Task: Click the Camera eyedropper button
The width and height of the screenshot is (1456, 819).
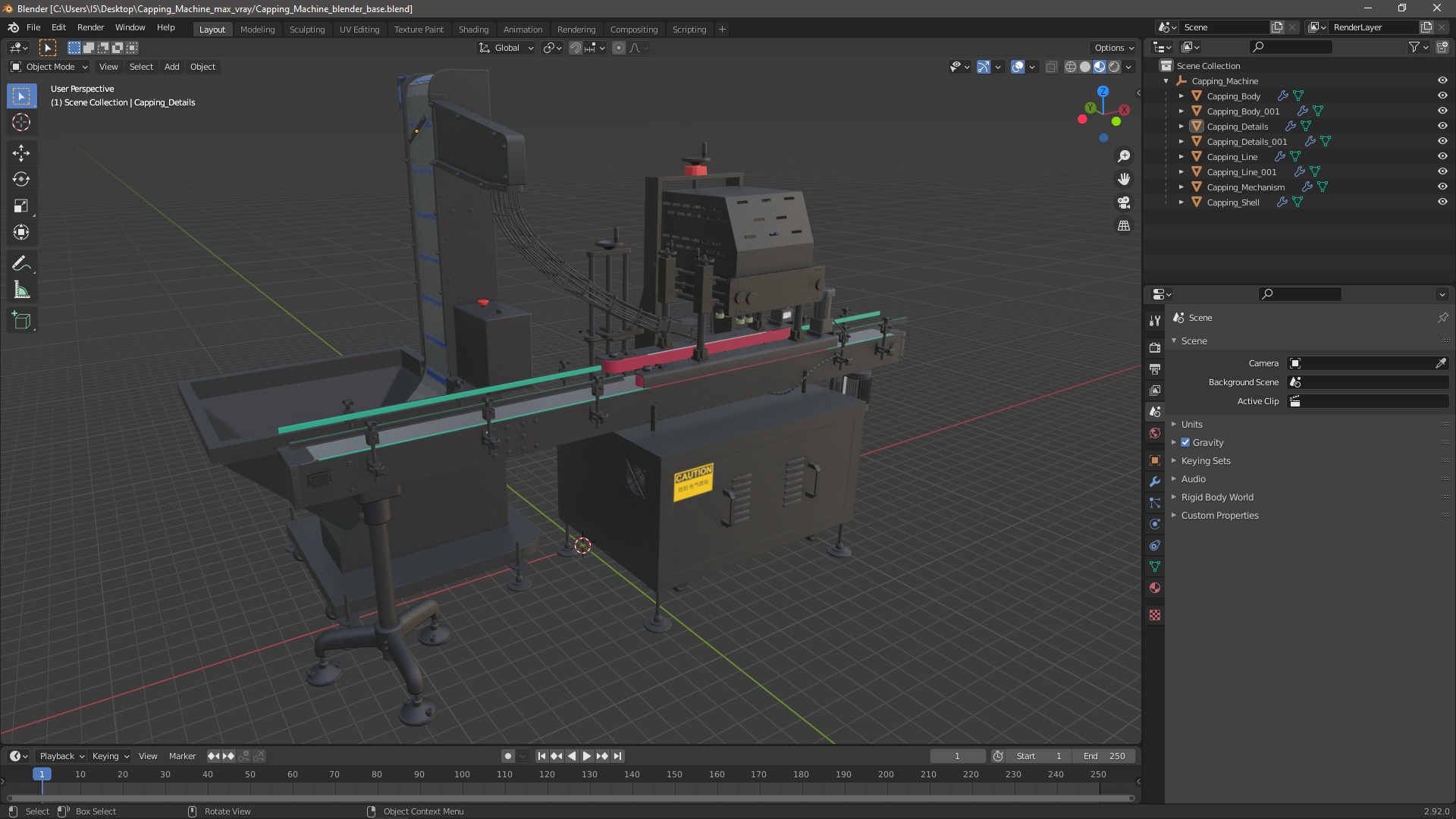Action: [x=1441, y=363]
